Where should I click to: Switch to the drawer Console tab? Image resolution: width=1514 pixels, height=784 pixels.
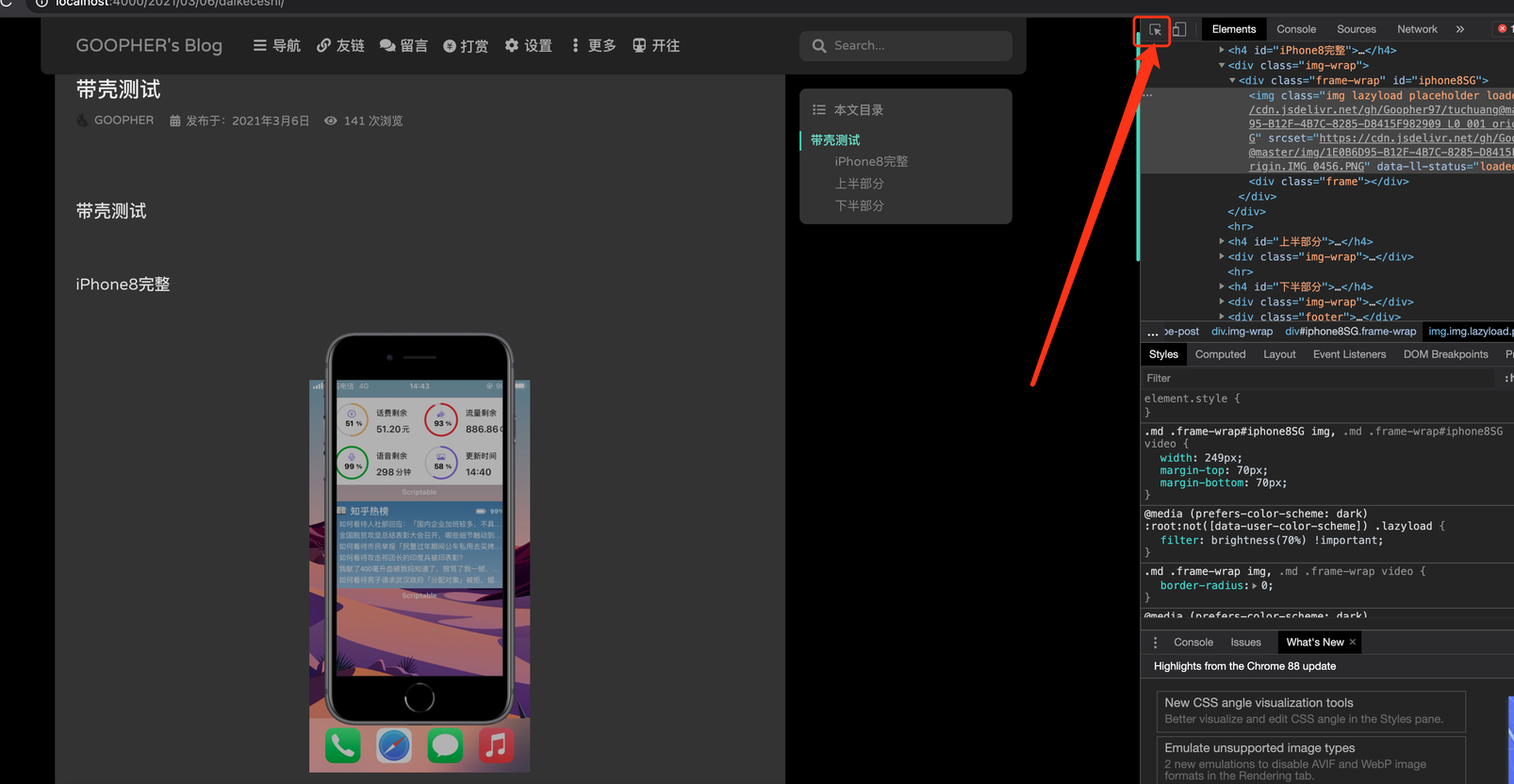click(1193, 643)
